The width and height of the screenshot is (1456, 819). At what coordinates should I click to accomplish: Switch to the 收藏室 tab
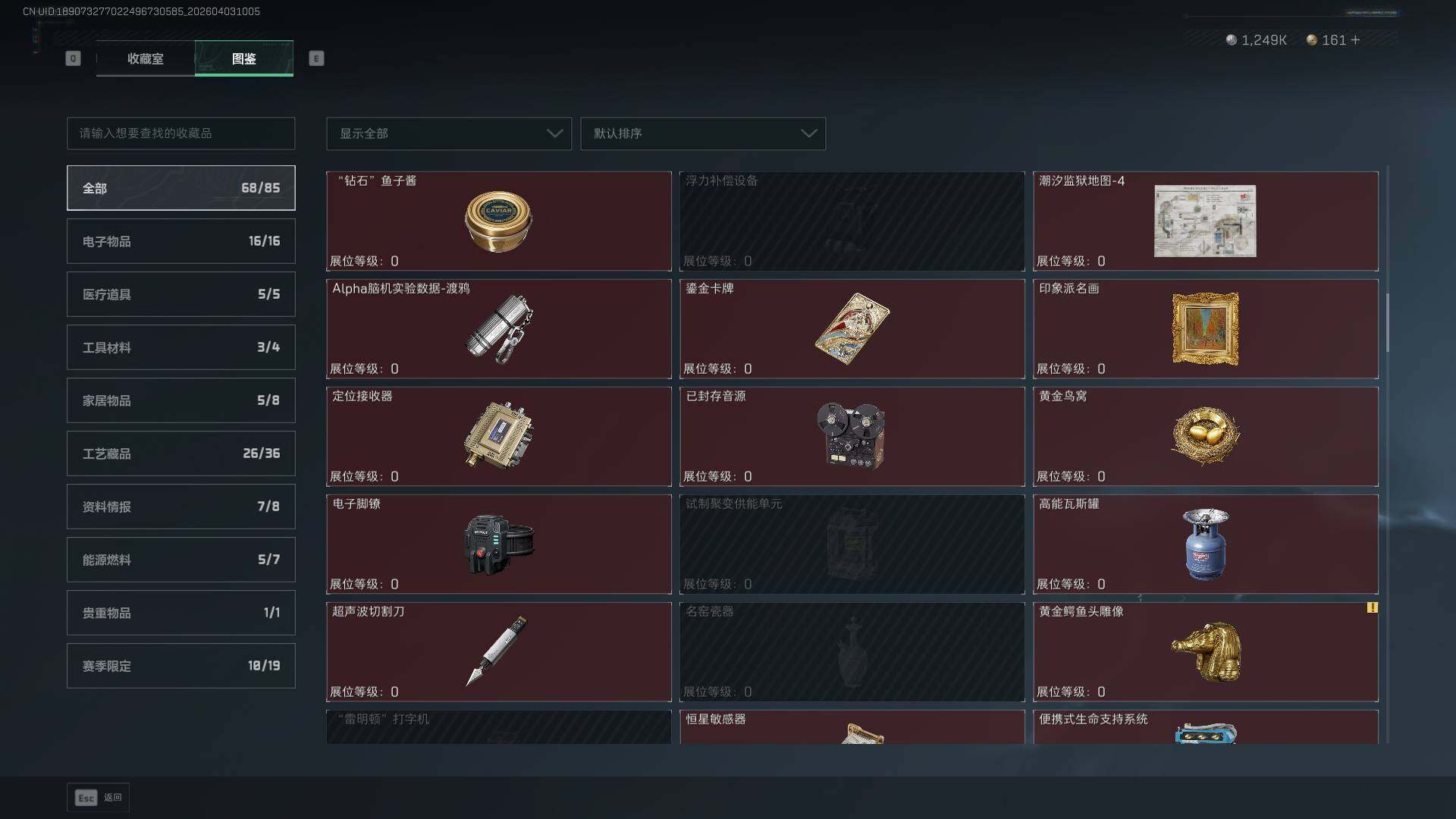coord(146,58)
